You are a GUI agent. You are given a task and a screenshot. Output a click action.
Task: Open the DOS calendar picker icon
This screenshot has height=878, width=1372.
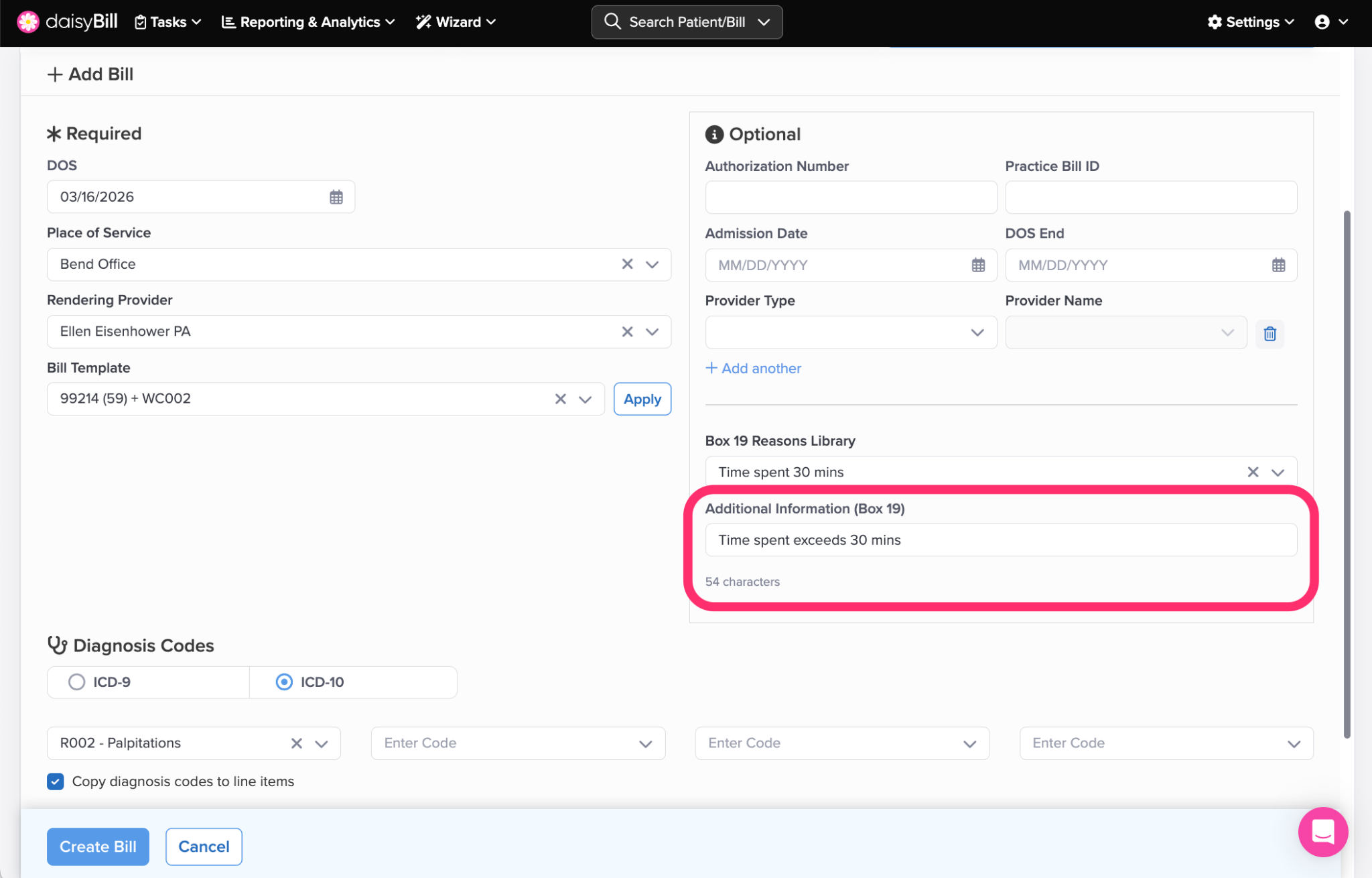pos(336,197)
